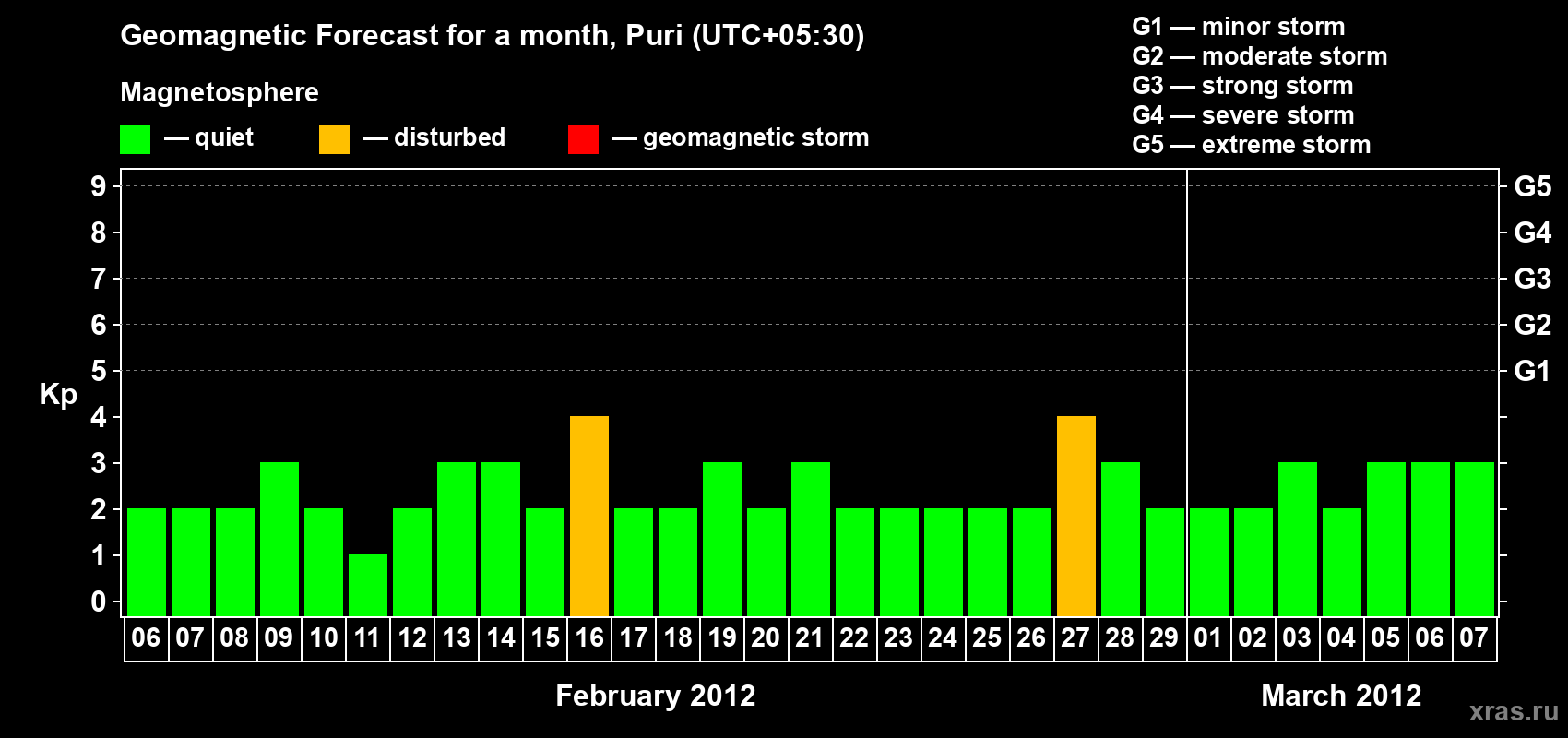Click the G5 label on right axis
Image resolution: width=1568 pixels, height=738 pixels.
point(1533,186)
